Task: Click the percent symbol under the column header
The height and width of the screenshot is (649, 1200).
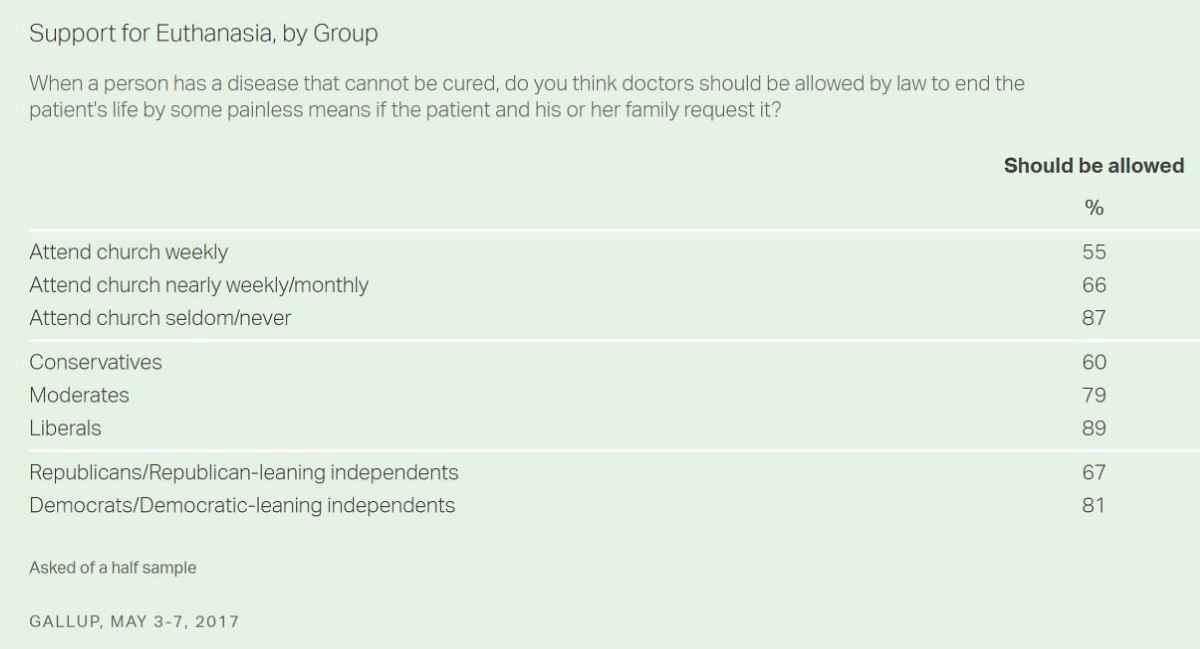Action: point(1094,208)
